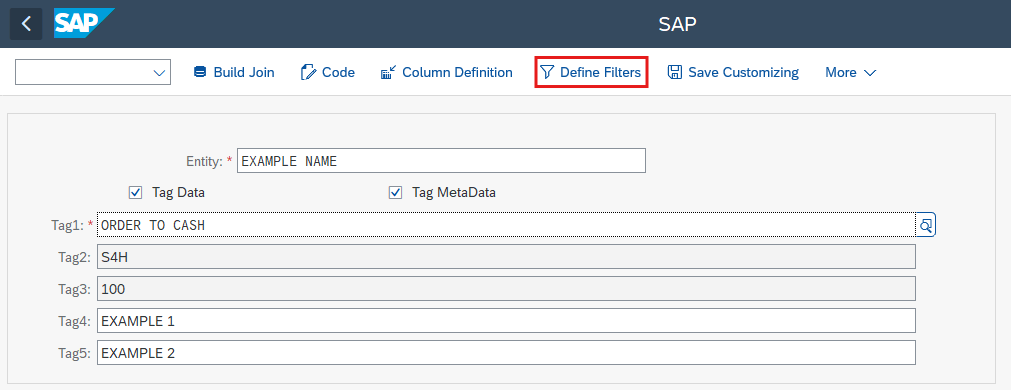Click the Tag2 S4H field

506,257
